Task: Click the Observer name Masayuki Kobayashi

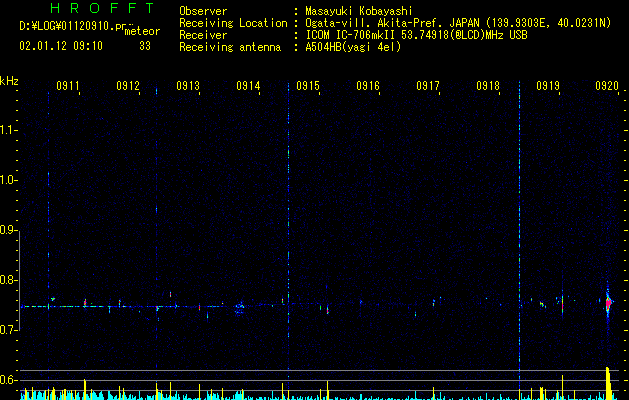Action: [359, 11]
